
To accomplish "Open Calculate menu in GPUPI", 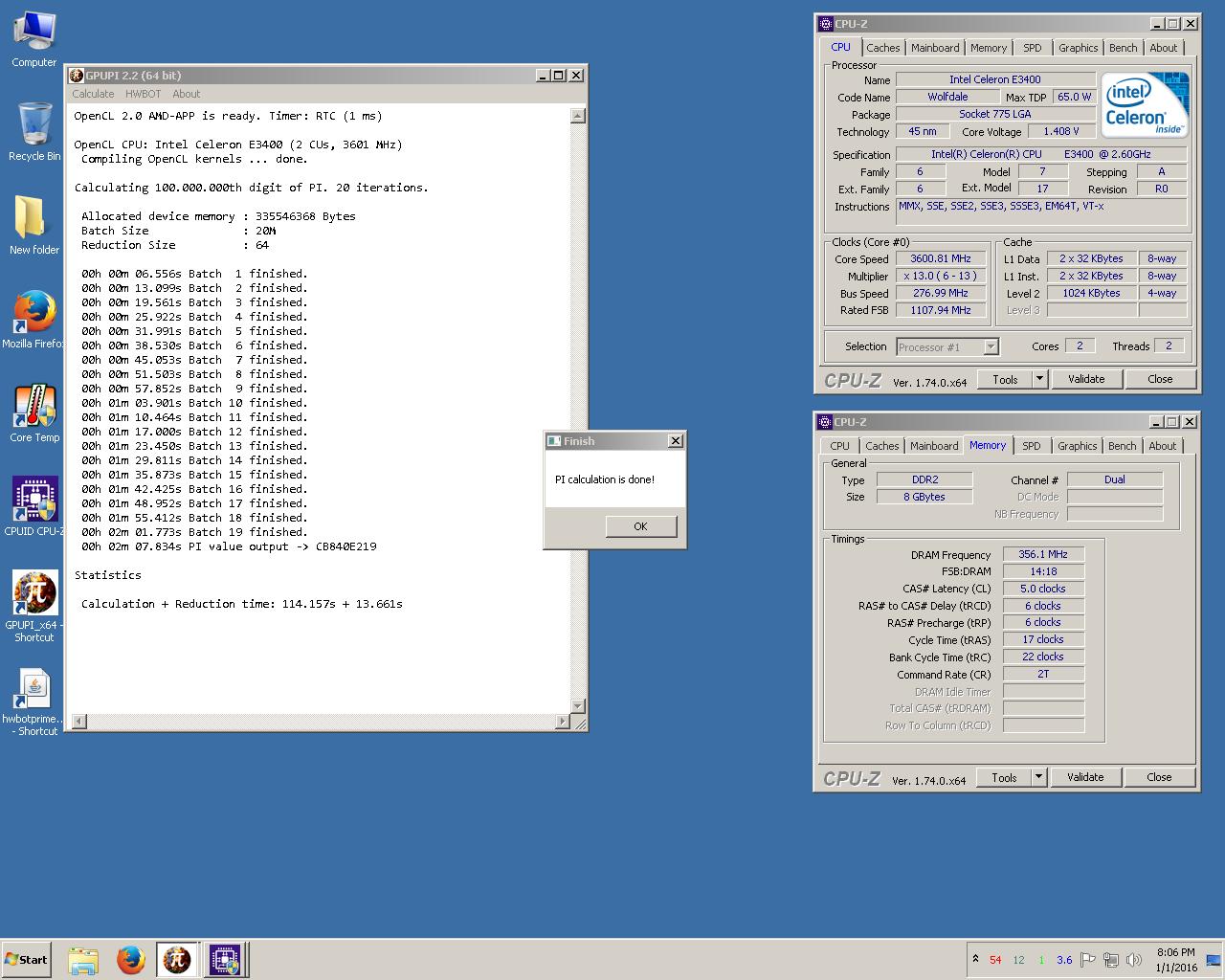I will 93,94.
